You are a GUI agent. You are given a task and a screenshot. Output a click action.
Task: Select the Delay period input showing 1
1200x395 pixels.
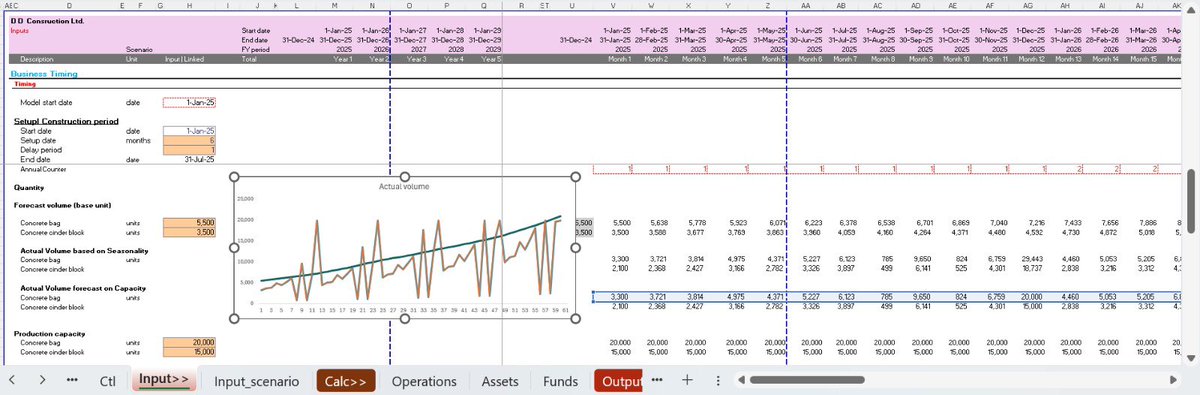click(x=190, y=150)
